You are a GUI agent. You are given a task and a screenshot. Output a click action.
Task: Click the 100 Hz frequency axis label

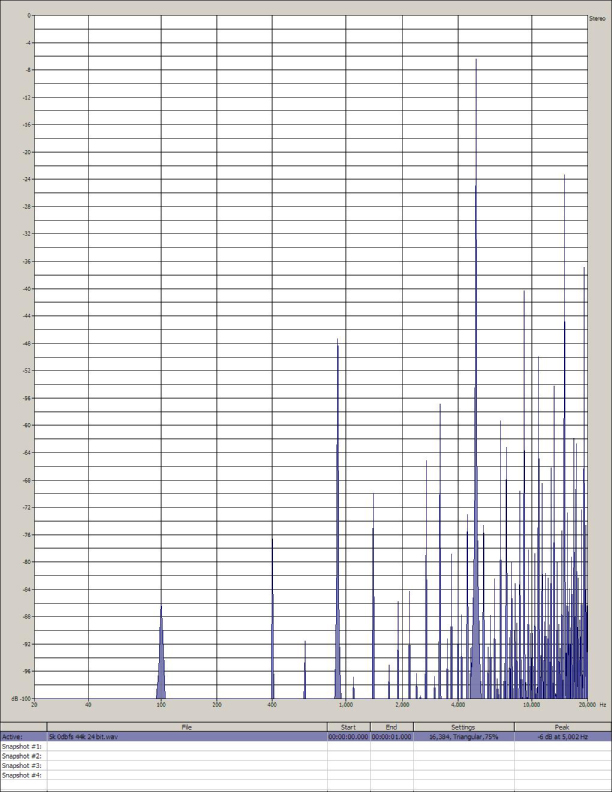coord(161,705)
